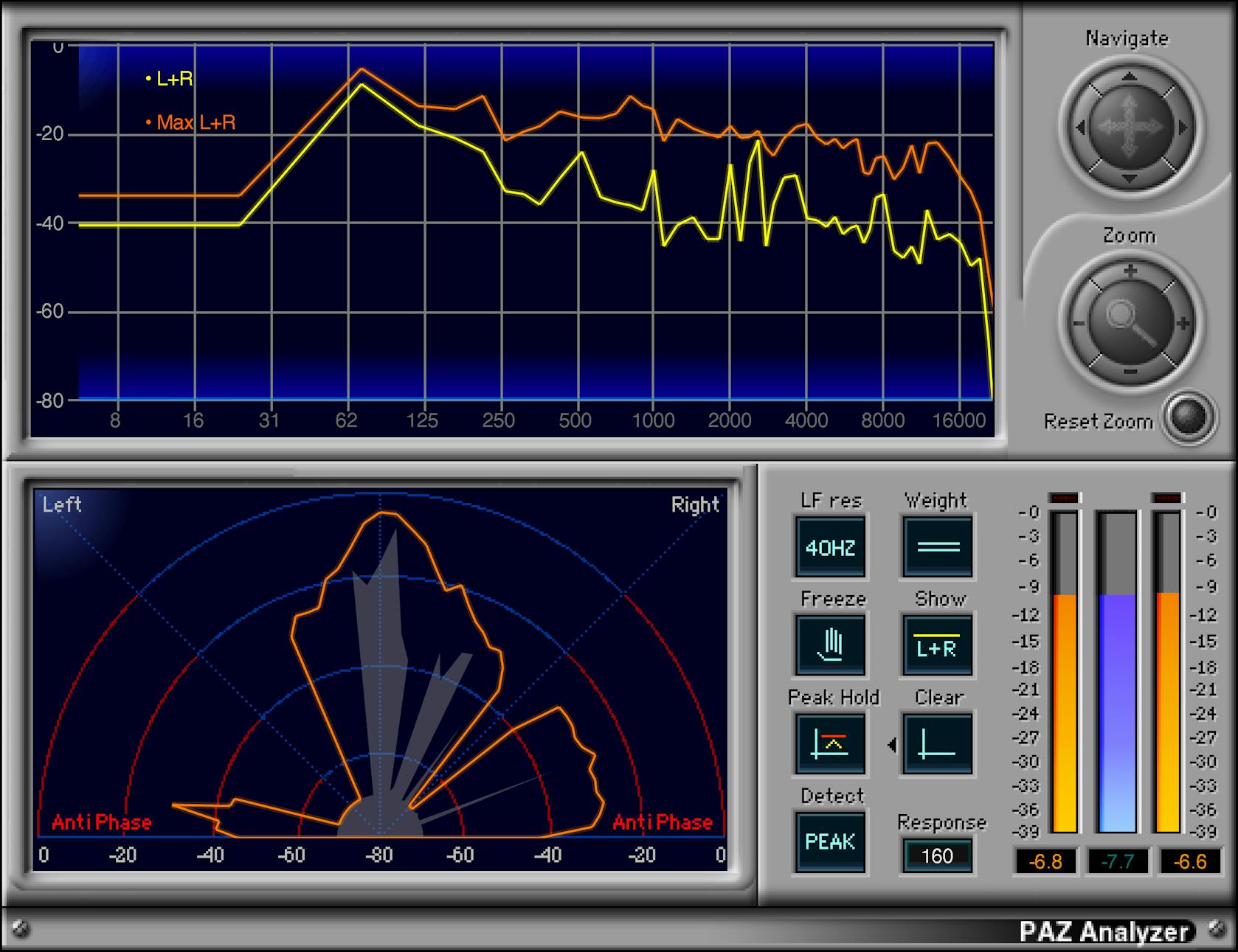Click the small arrow beside Clear
Viewport: 1238px width, 952px height.
coord(891,744)
